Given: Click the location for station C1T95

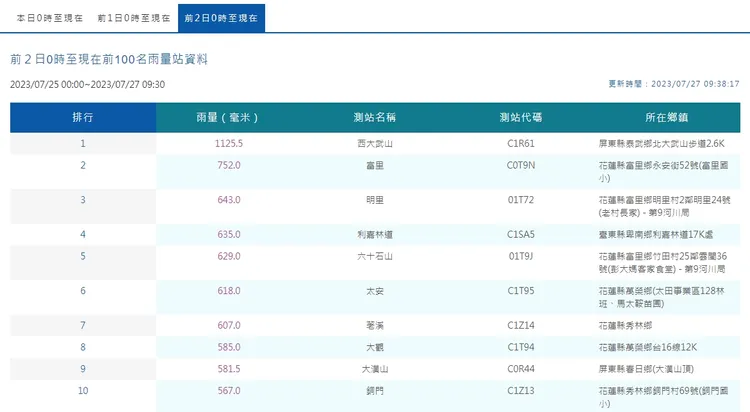Looking at the screenshot, I should 662,297.
